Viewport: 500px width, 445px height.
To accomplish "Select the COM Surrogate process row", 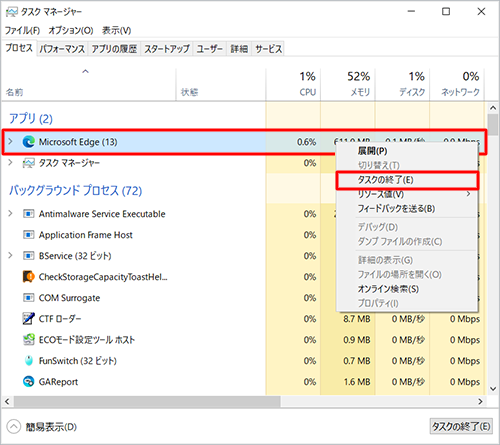I will 243,298.
